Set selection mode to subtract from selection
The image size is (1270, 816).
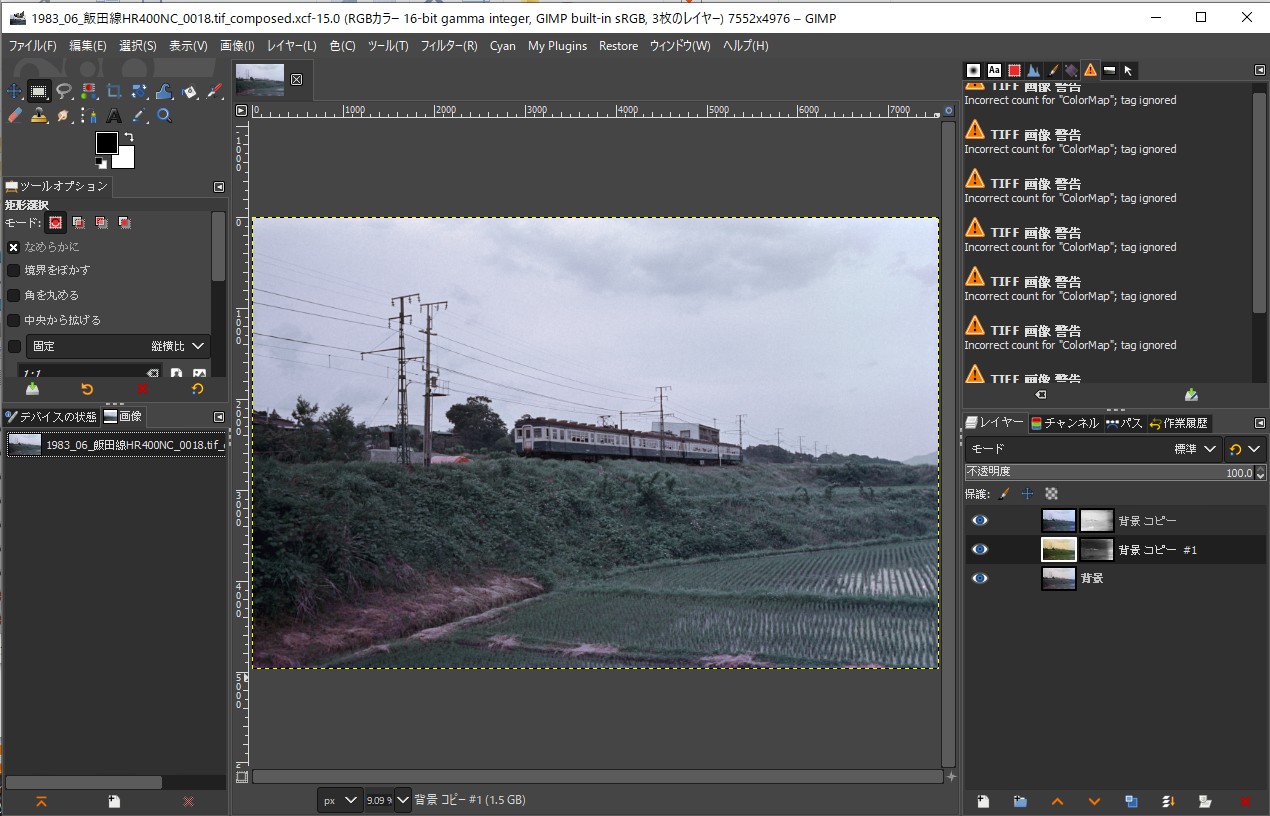click(x=102, y=222)
